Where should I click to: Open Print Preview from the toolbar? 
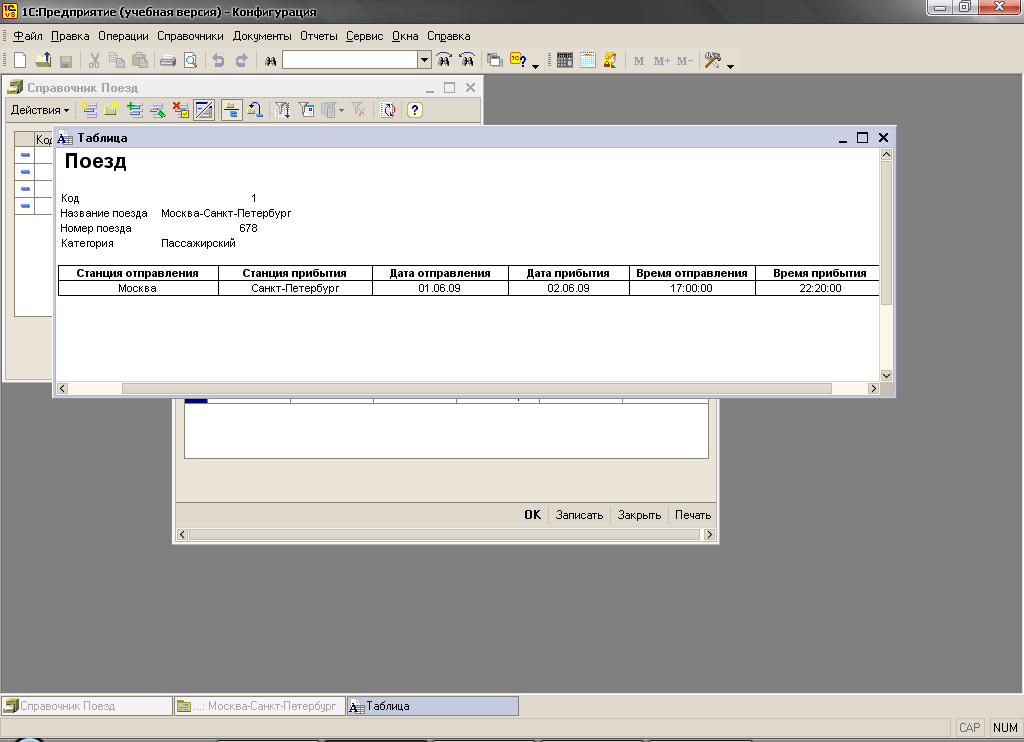click(189, 61)
